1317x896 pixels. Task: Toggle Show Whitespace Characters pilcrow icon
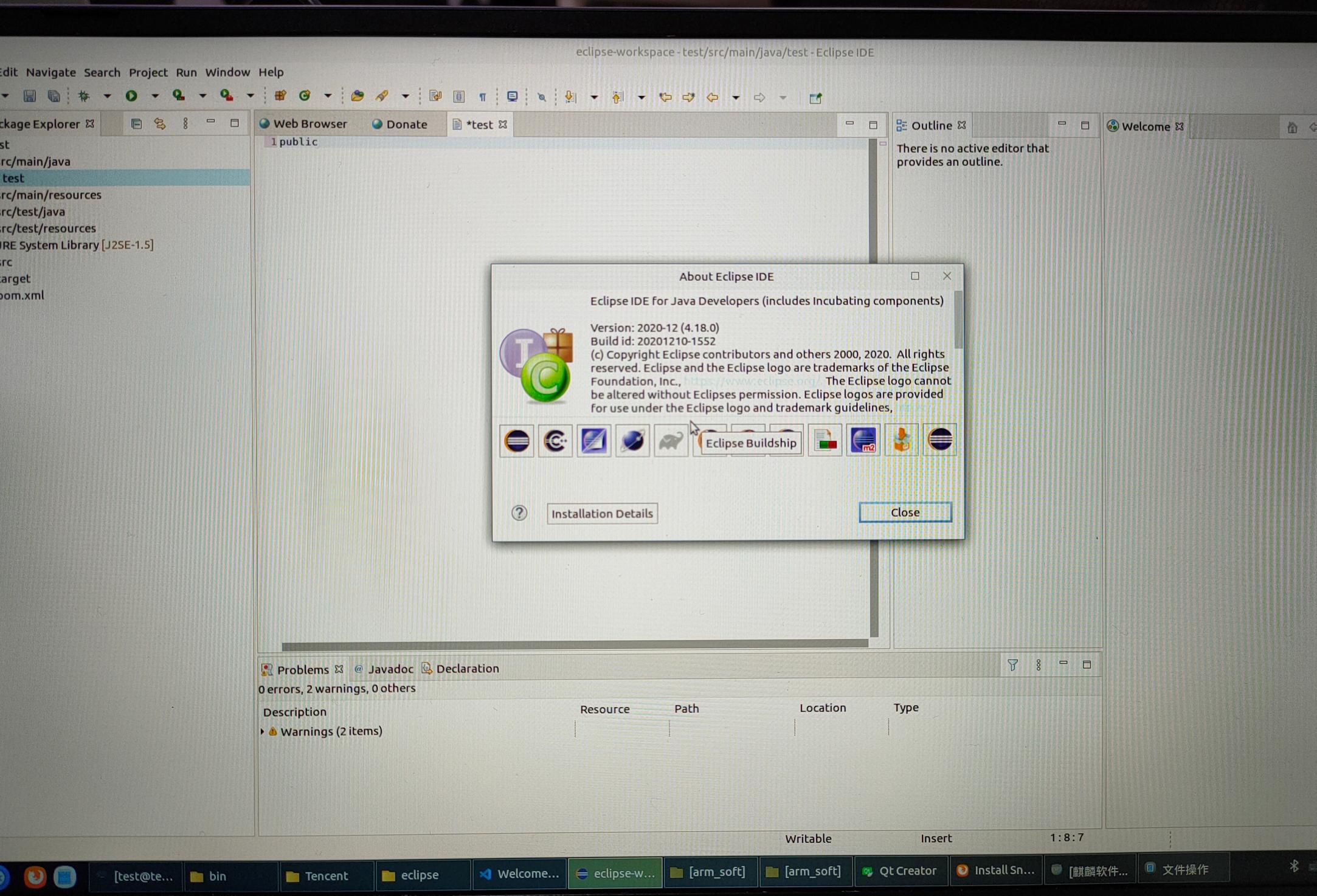(482, 97)
